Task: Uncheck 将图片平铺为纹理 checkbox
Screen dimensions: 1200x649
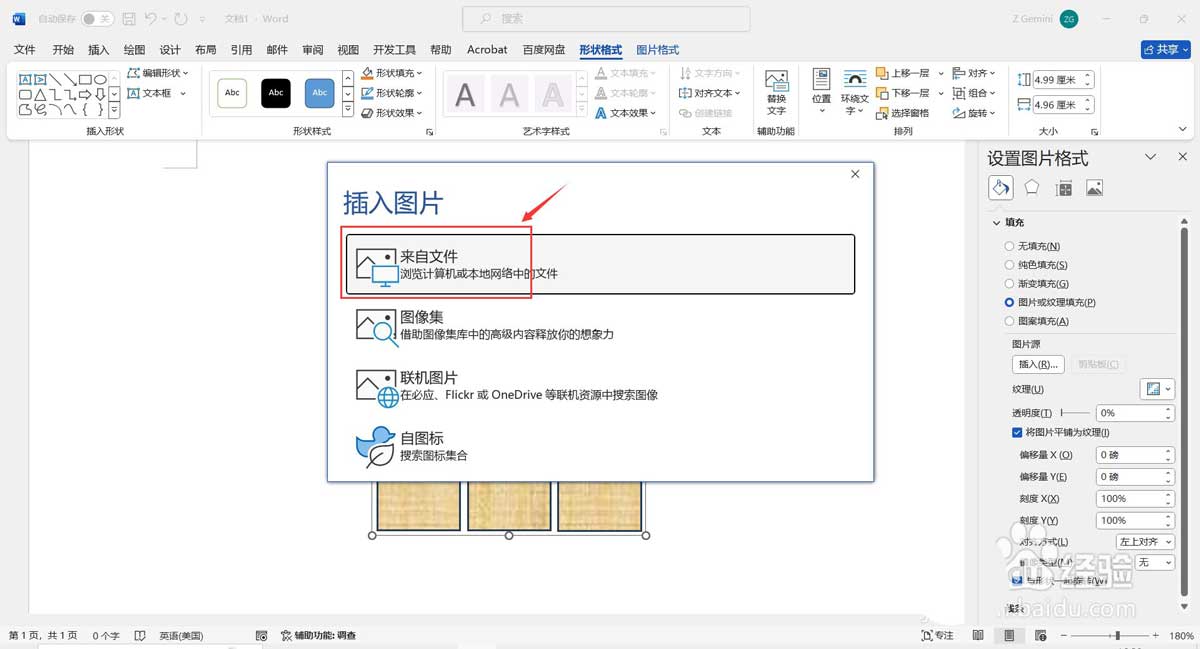Action: tap(1015, 432)
